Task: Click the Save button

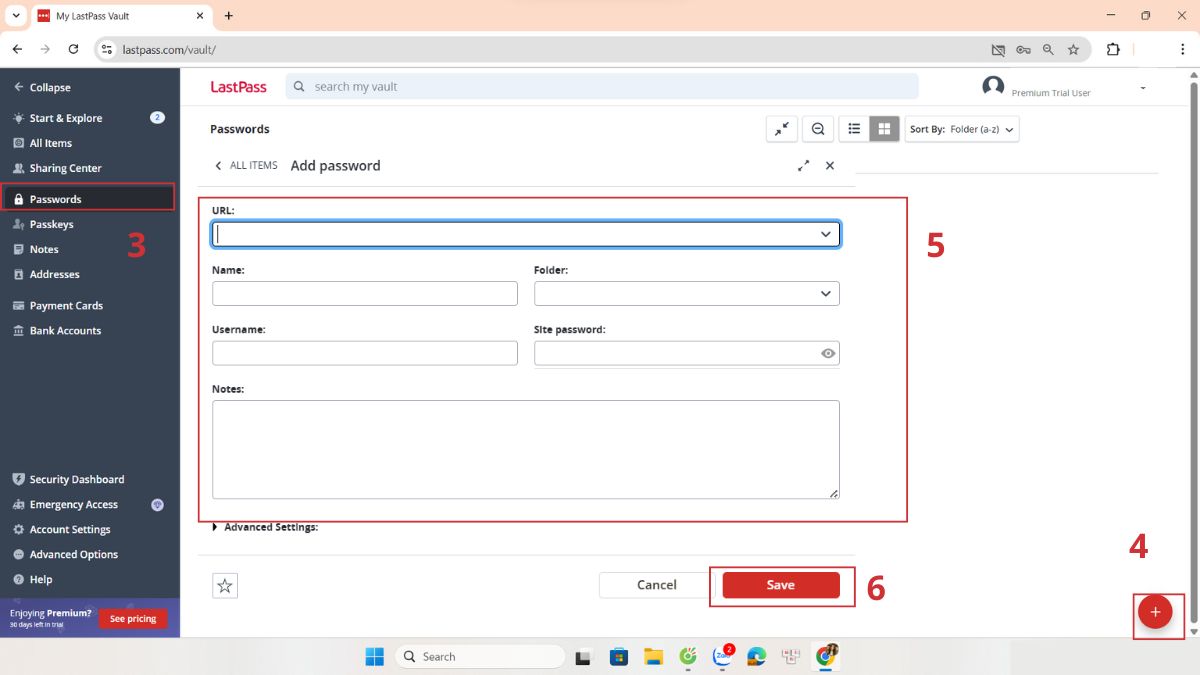Action: click(781, 585)
